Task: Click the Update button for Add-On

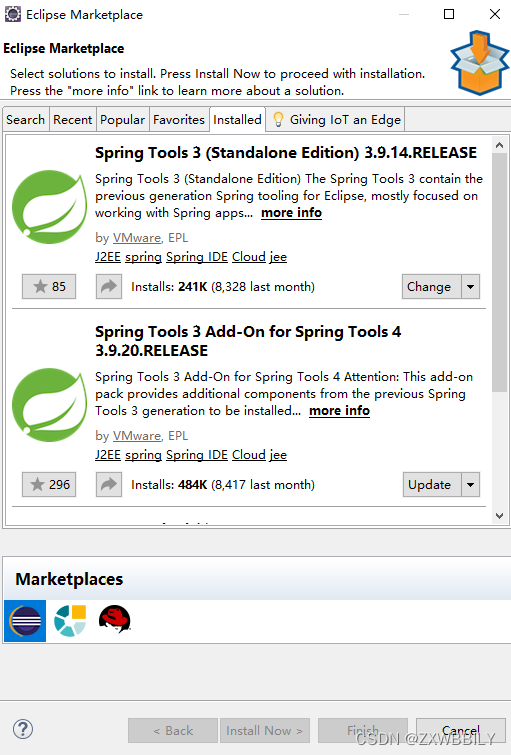Action: point(432,484)
